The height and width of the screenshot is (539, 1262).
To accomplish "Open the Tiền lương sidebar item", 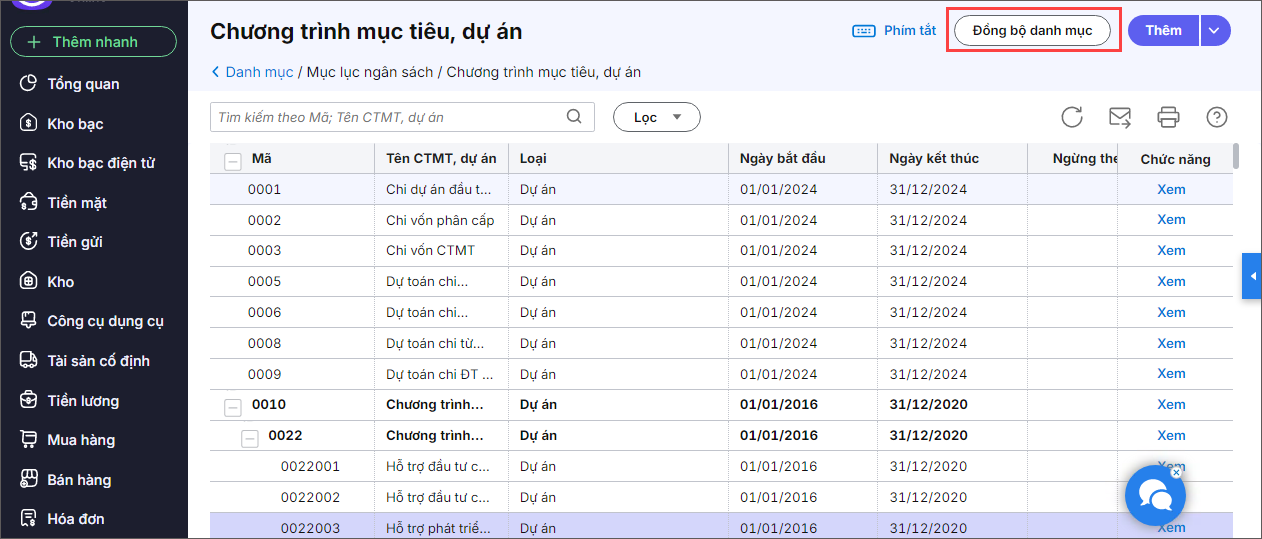I will 83,401.
